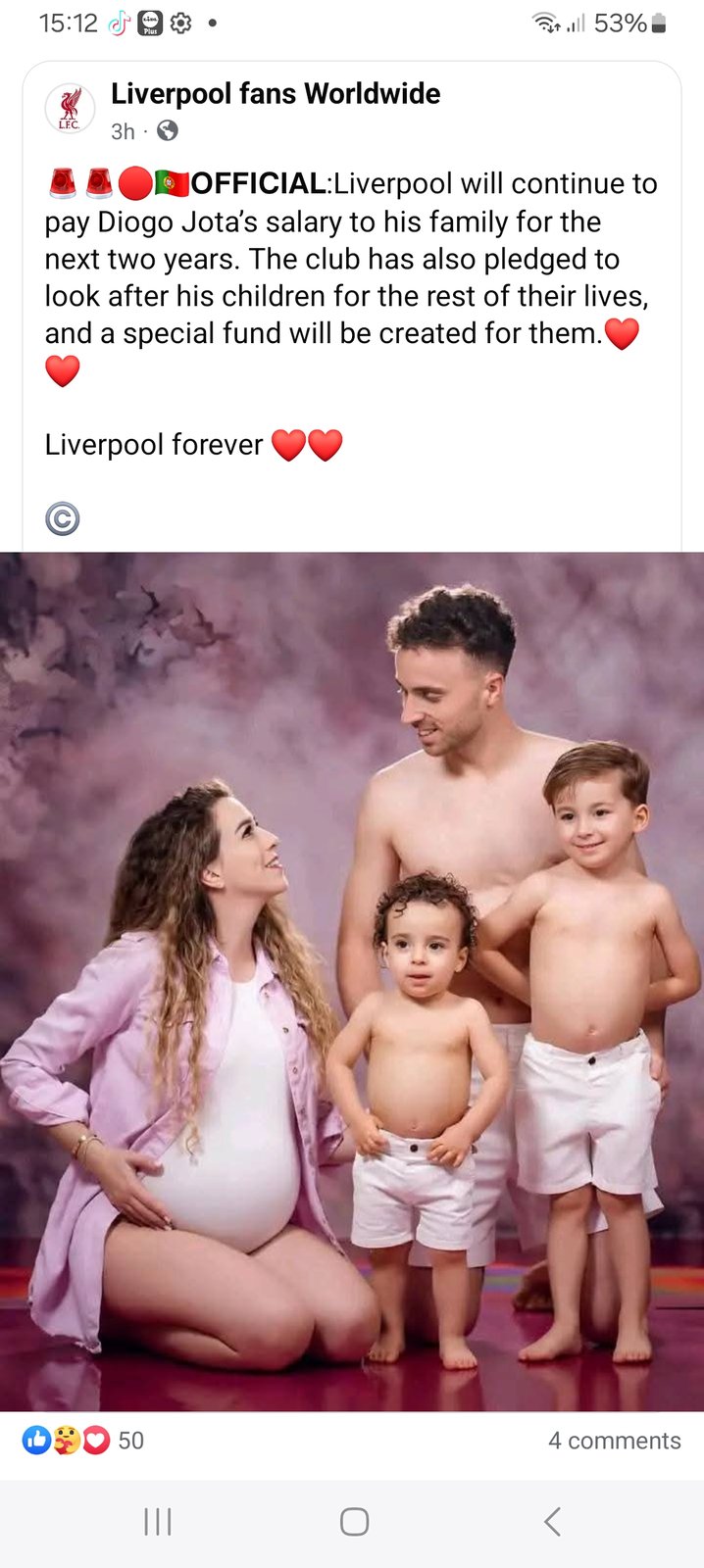The width and height of the screenshot is (704, 1568).
Task: Tap the Lidl Plus notification icon
Action: 150,24
